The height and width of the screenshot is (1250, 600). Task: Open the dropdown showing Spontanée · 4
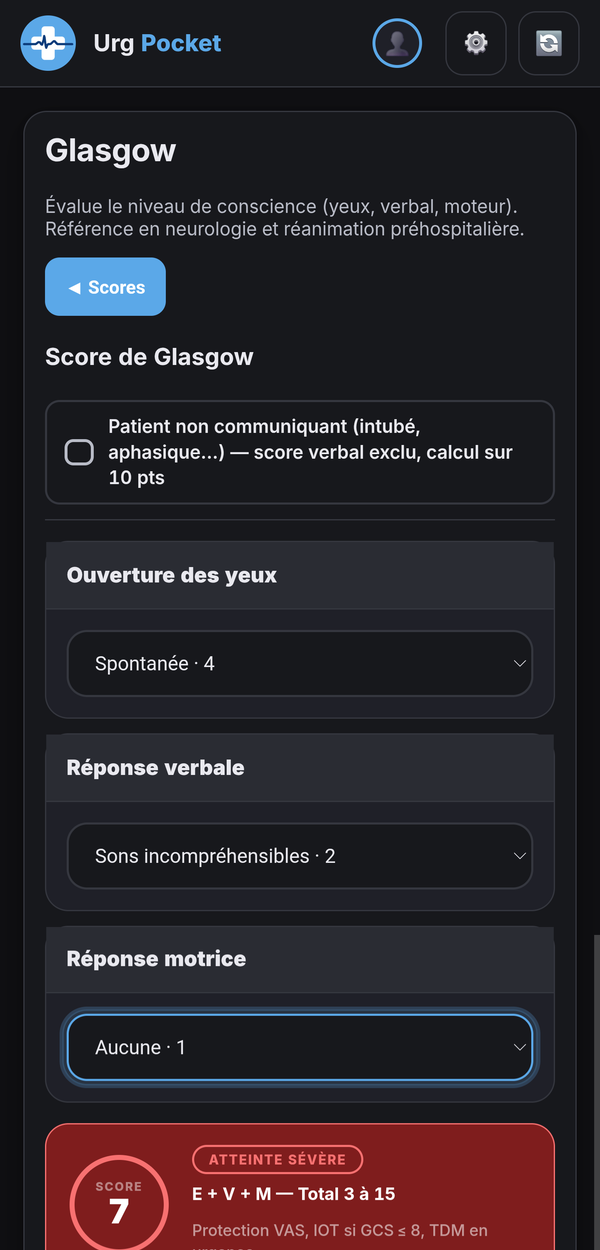click(x=299, y=663)
